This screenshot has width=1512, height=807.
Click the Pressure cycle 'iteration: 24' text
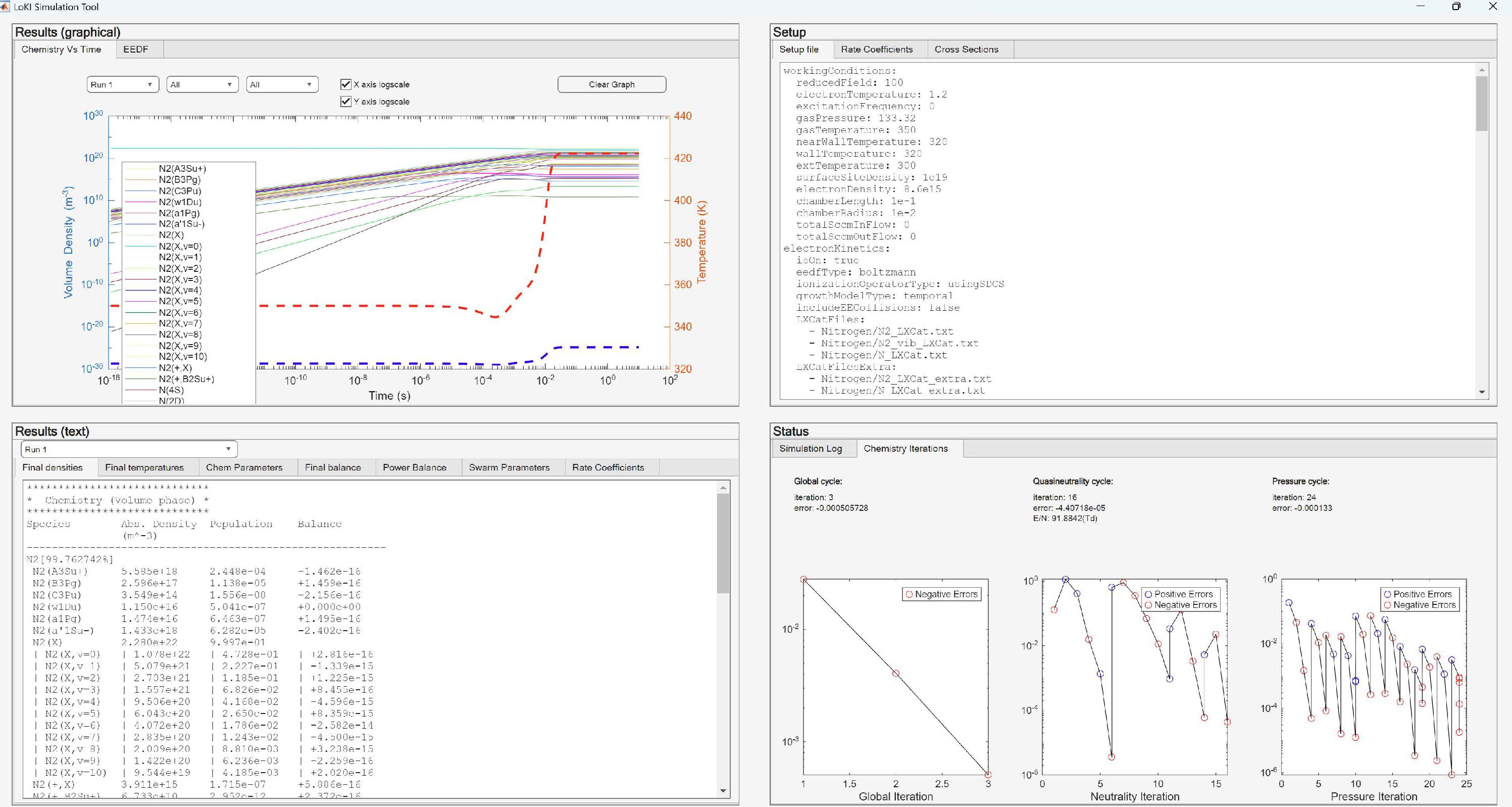coord(1294,497)
